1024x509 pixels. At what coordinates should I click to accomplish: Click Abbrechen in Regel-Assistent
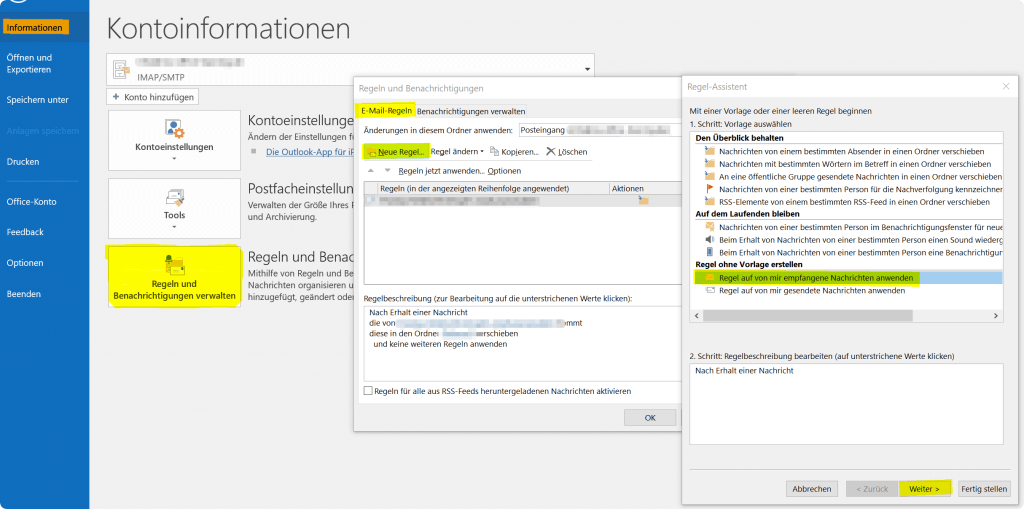click(812, 489)
